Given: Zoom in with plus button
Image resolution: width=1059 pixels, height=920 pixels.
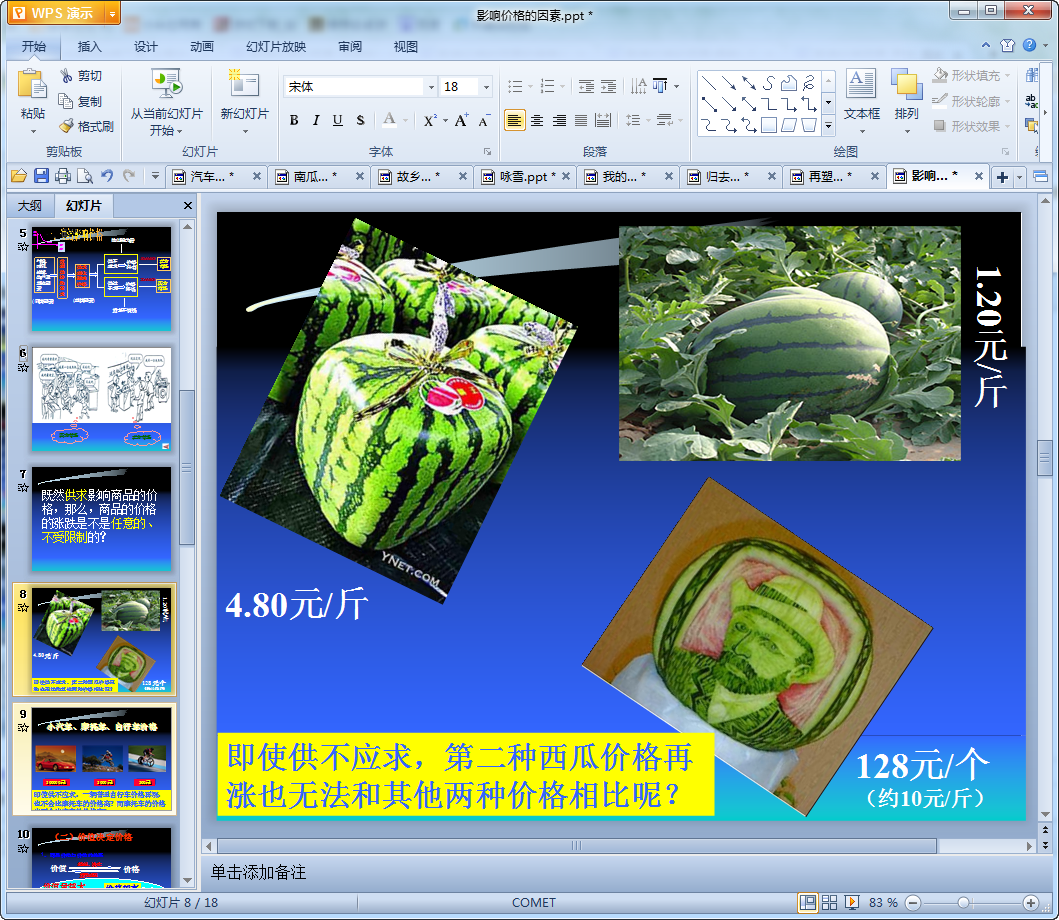Looking at the screenshot, I should pyautogui.click(x=1031, y=902).
